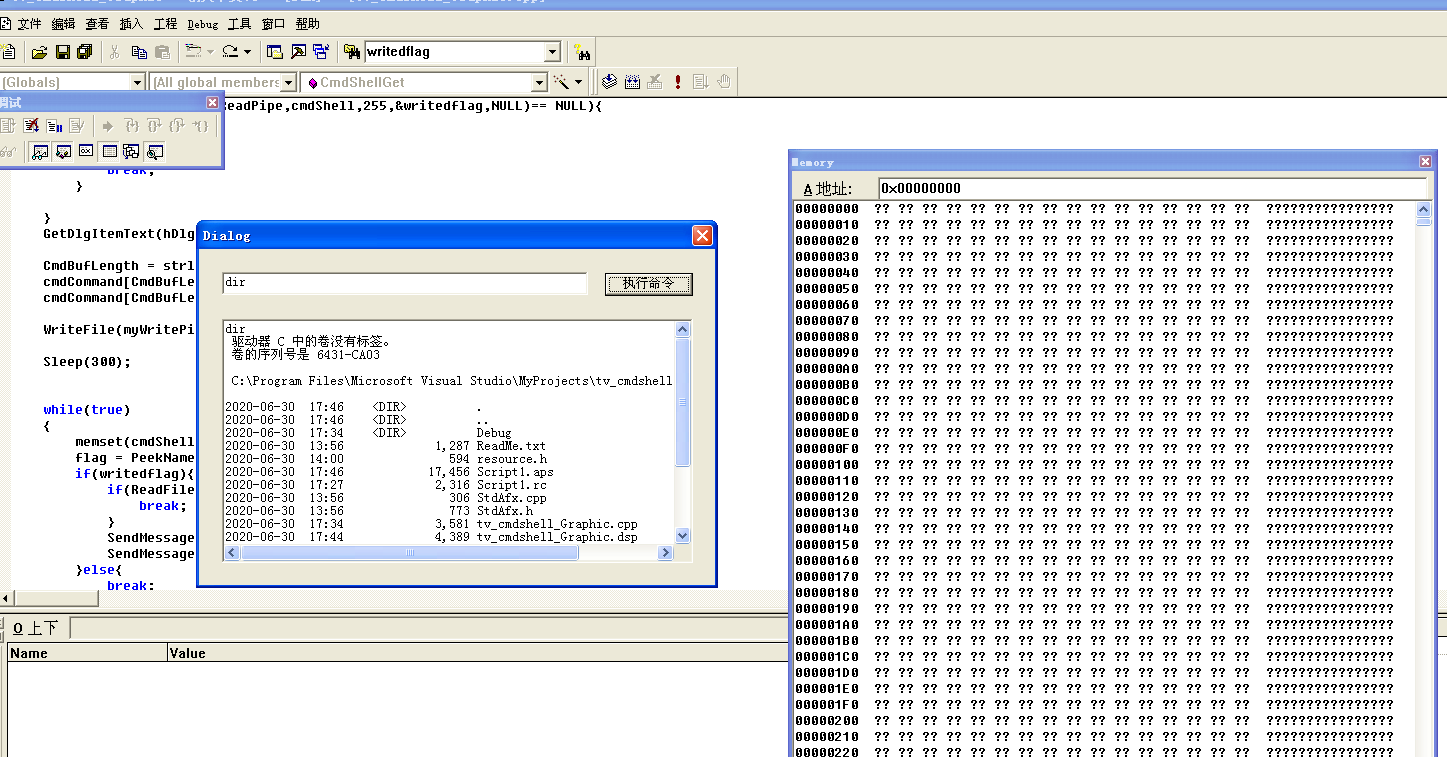The width and height of the screenshot is (1447, 757).
Task: Click the Go debug icon
Action: pyautogui.click(x=700, y=82)
